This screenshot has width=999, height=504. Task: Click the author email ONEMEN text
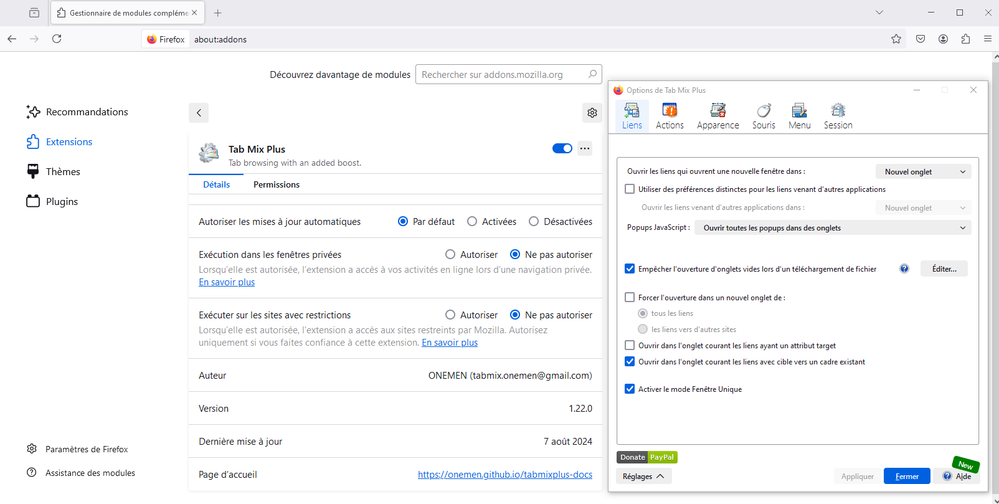click(510, 375)
